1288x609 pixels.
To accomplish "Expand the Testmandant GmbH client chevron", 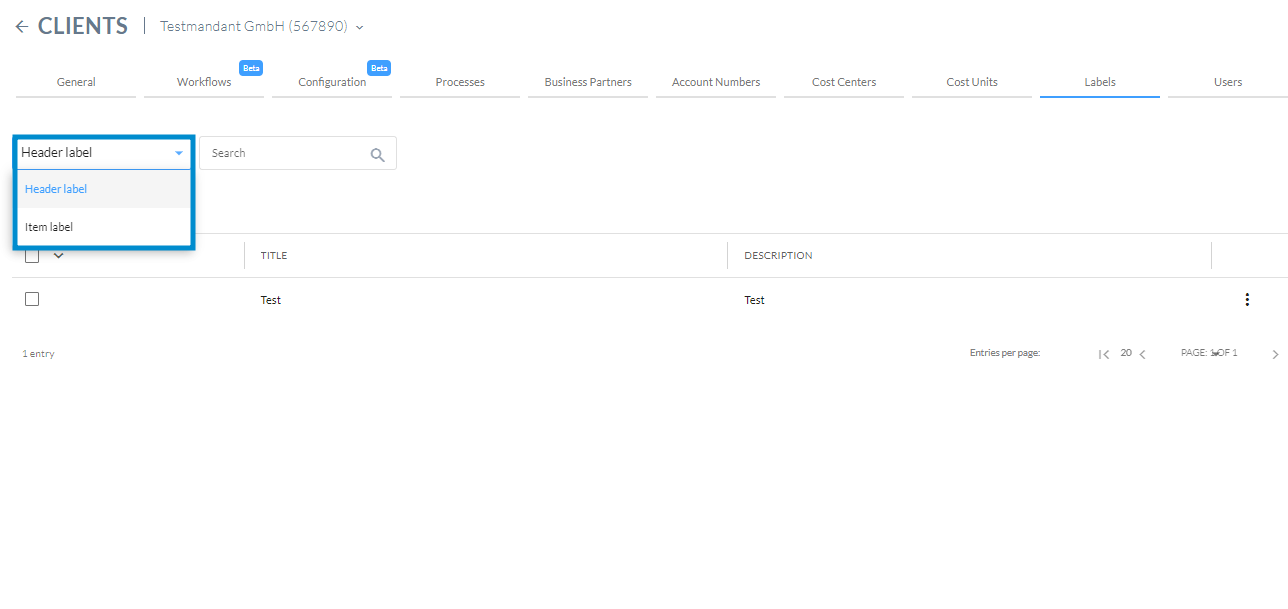I will tap(359, 27).
